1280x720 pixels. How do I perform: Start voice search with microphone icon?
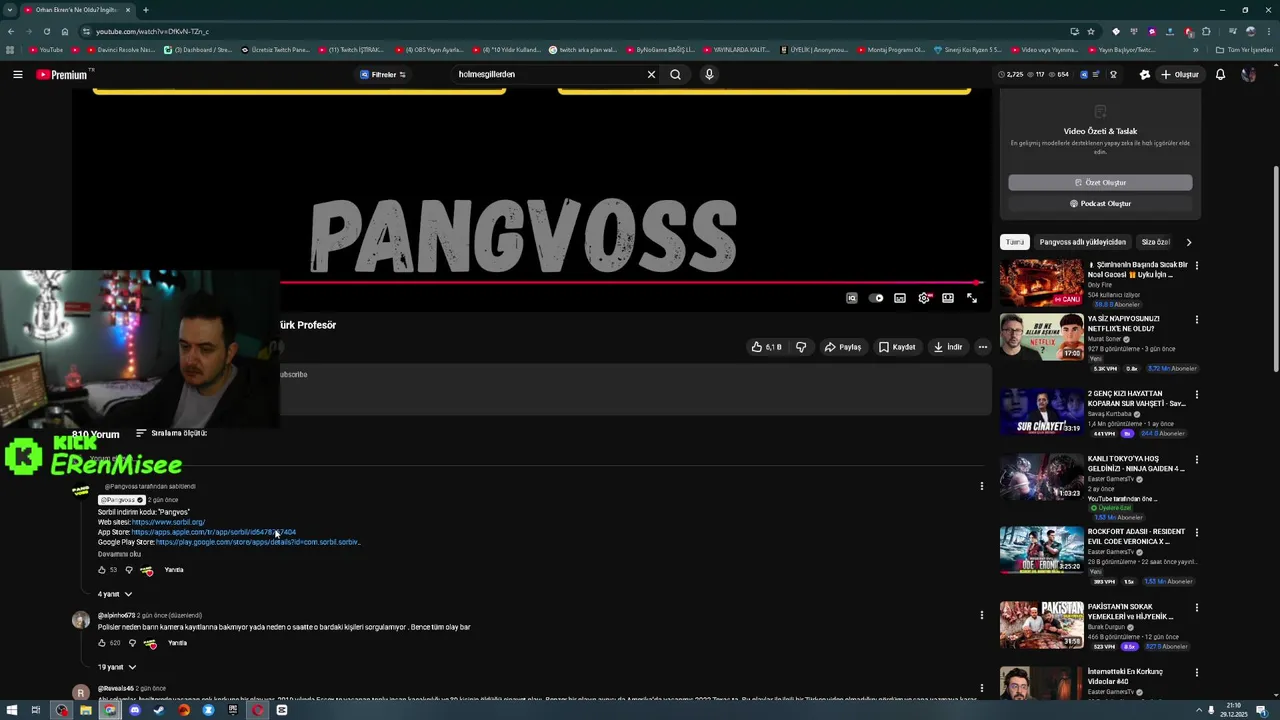[x=709, y=74]
